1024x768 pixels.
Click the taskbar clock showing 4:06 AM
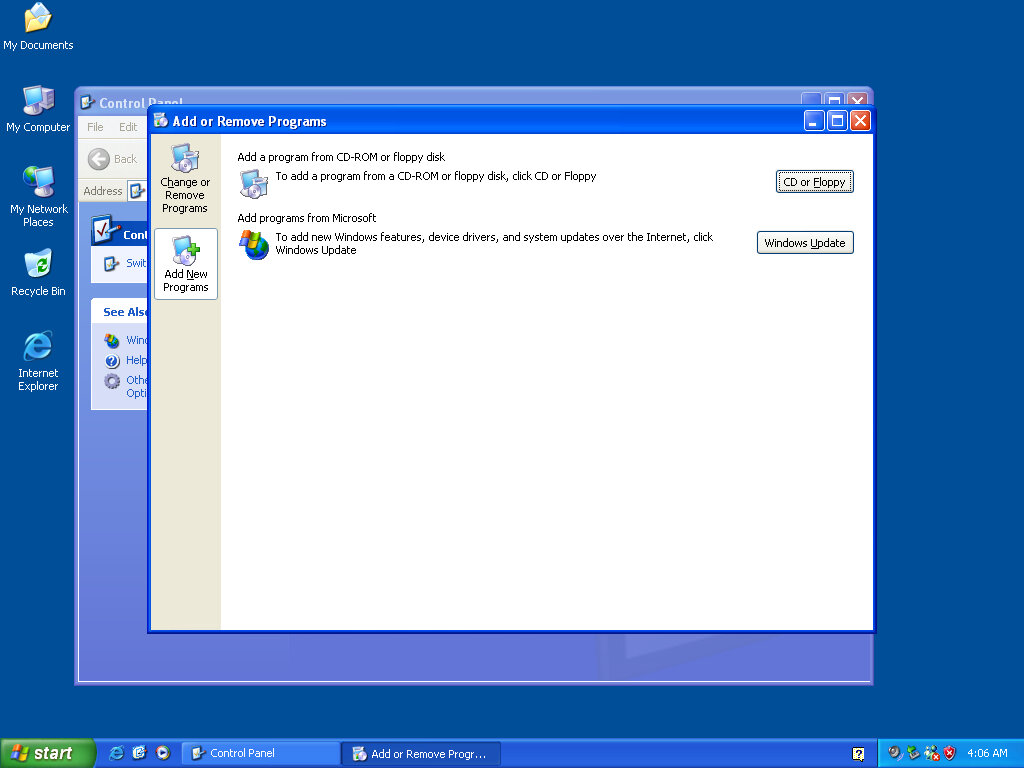(987, 753)
